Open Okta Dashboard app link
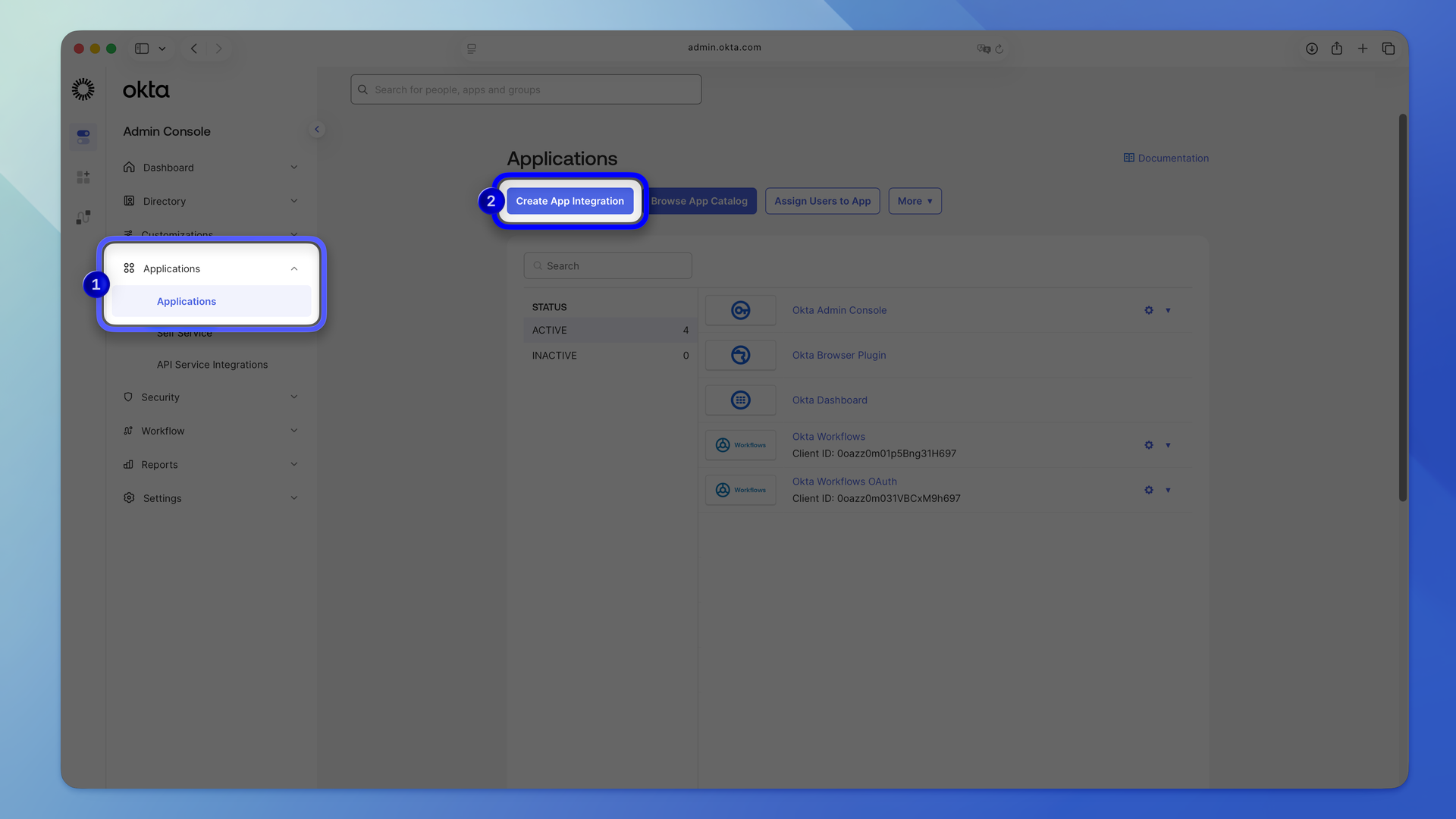The height and width of the screenshot is (819, 1456). click(x=830, y=400)
